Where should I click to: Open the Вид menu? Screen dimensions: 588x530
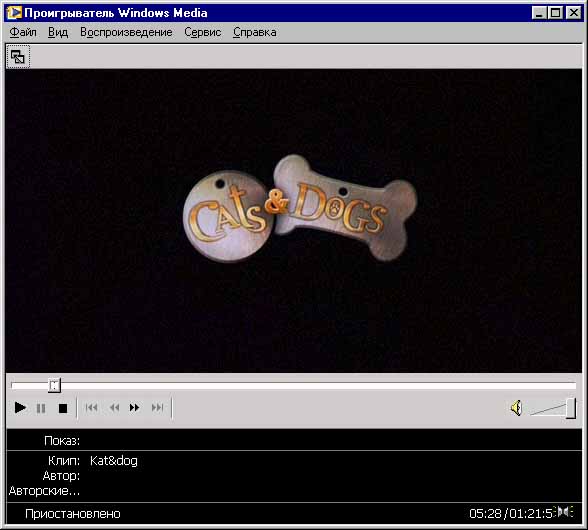[x=58, y=32]
